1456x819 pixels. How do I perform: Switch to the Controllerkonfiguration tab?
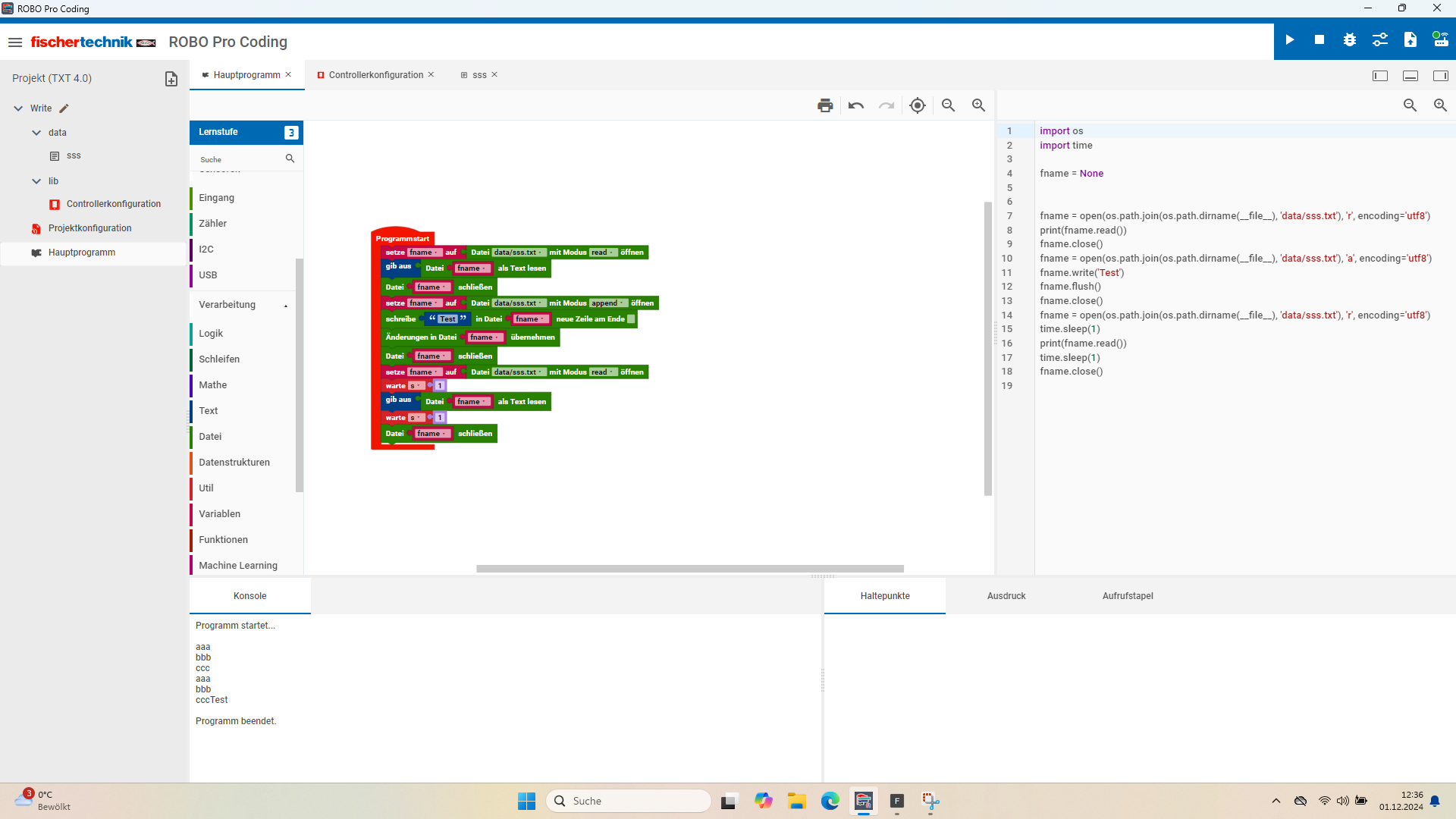pos(376,75)
